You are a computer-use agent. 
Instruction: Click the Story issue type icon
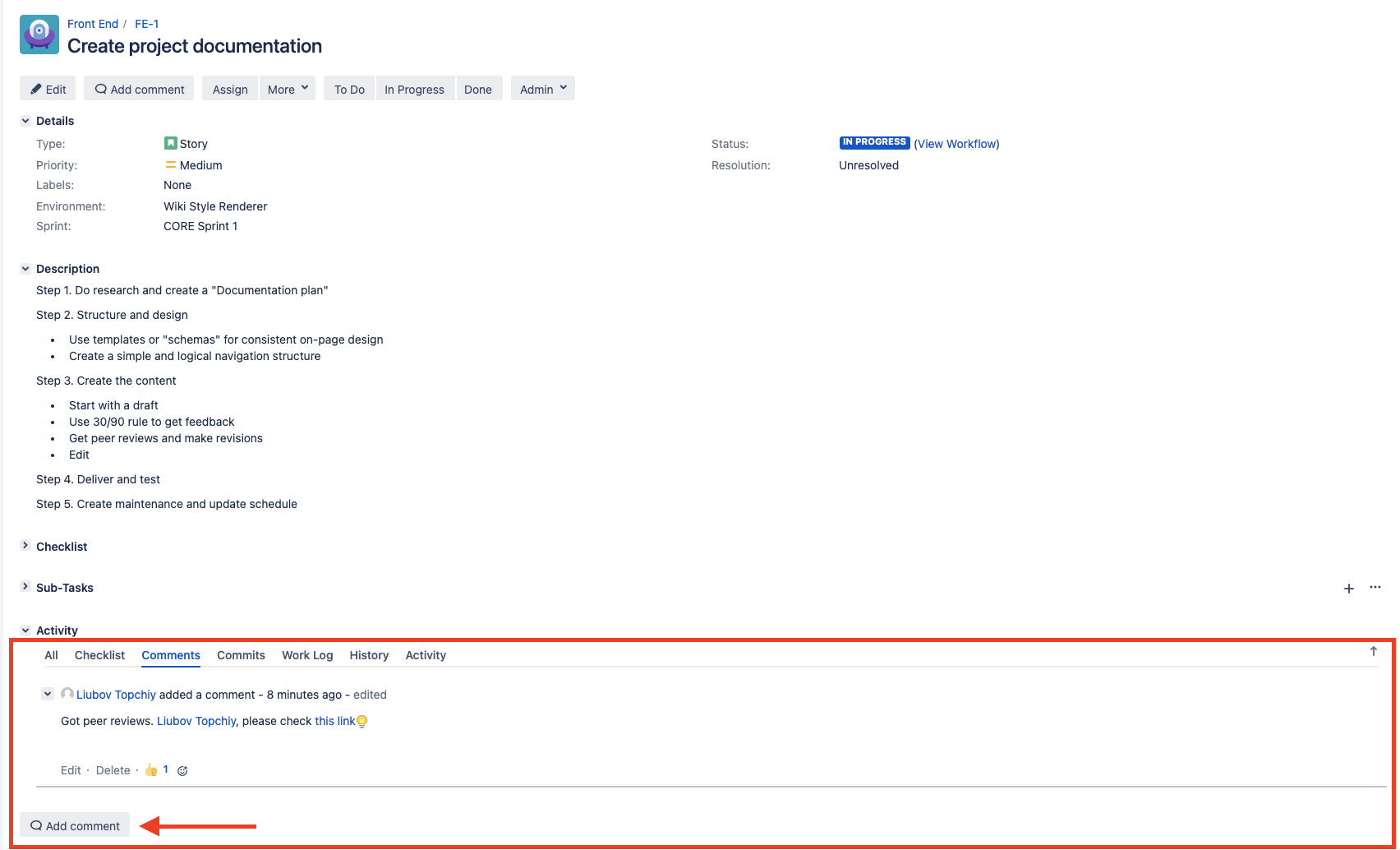click(x=170, y=144)
